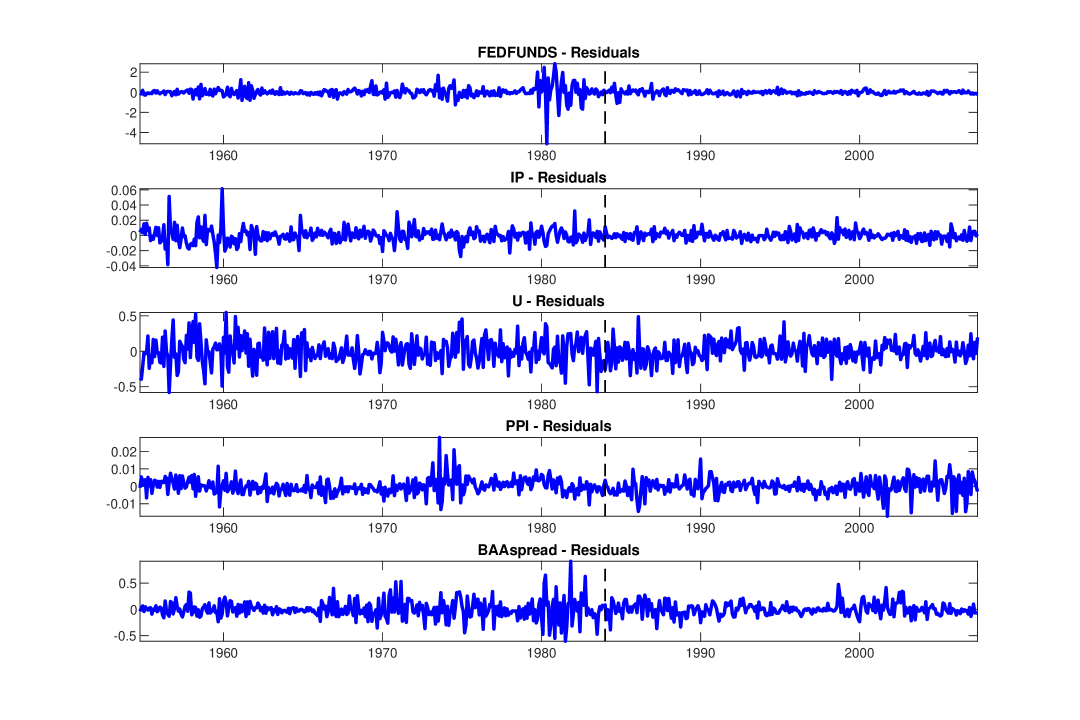1080x720 pixels.
Task: Click the 0.5 y-axis label on BAAspread plot
Action: 128,584
